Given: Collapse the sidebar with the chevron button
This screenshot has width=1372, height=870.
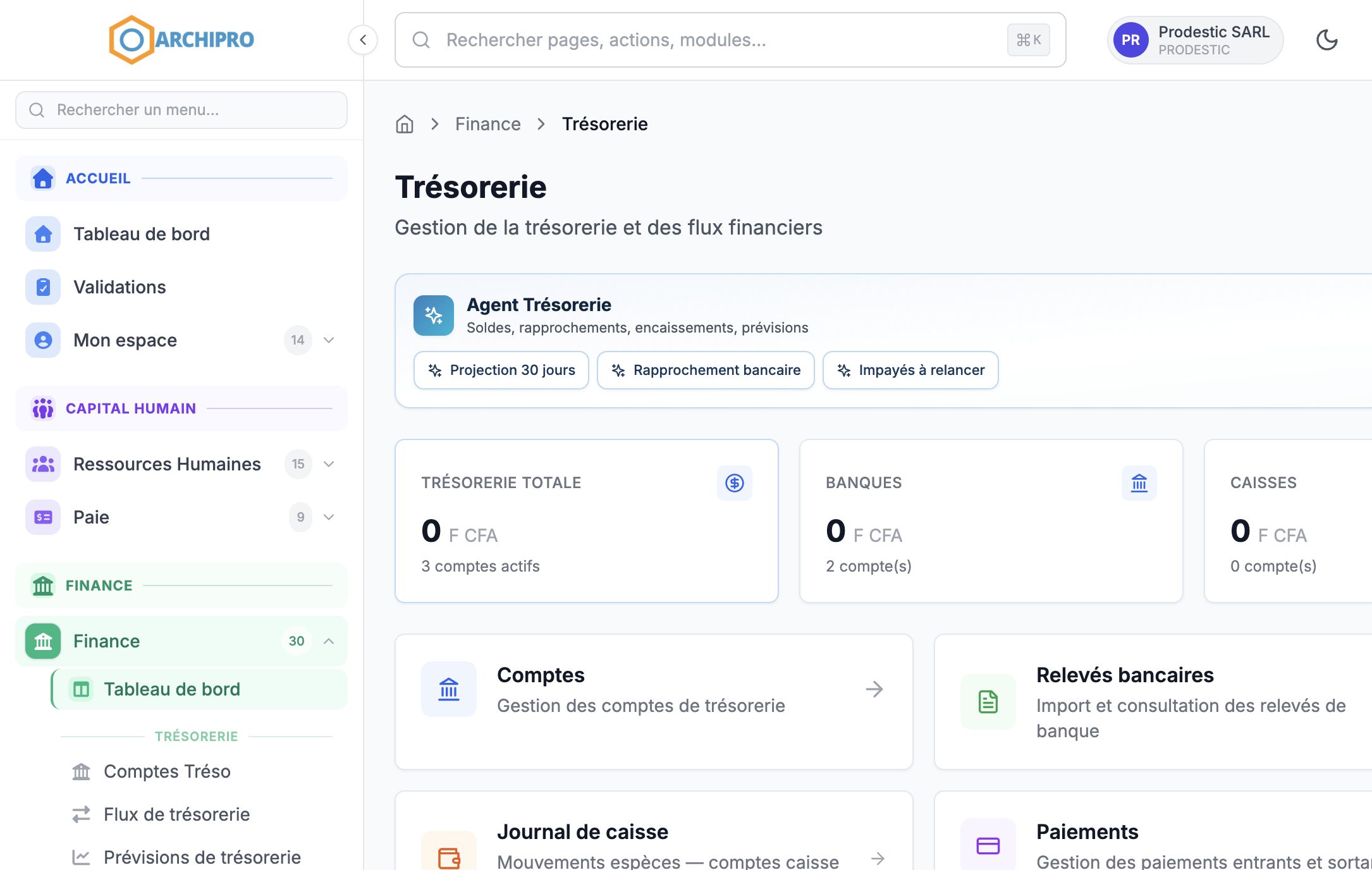Looking at the screenshot, I should 363,40.
